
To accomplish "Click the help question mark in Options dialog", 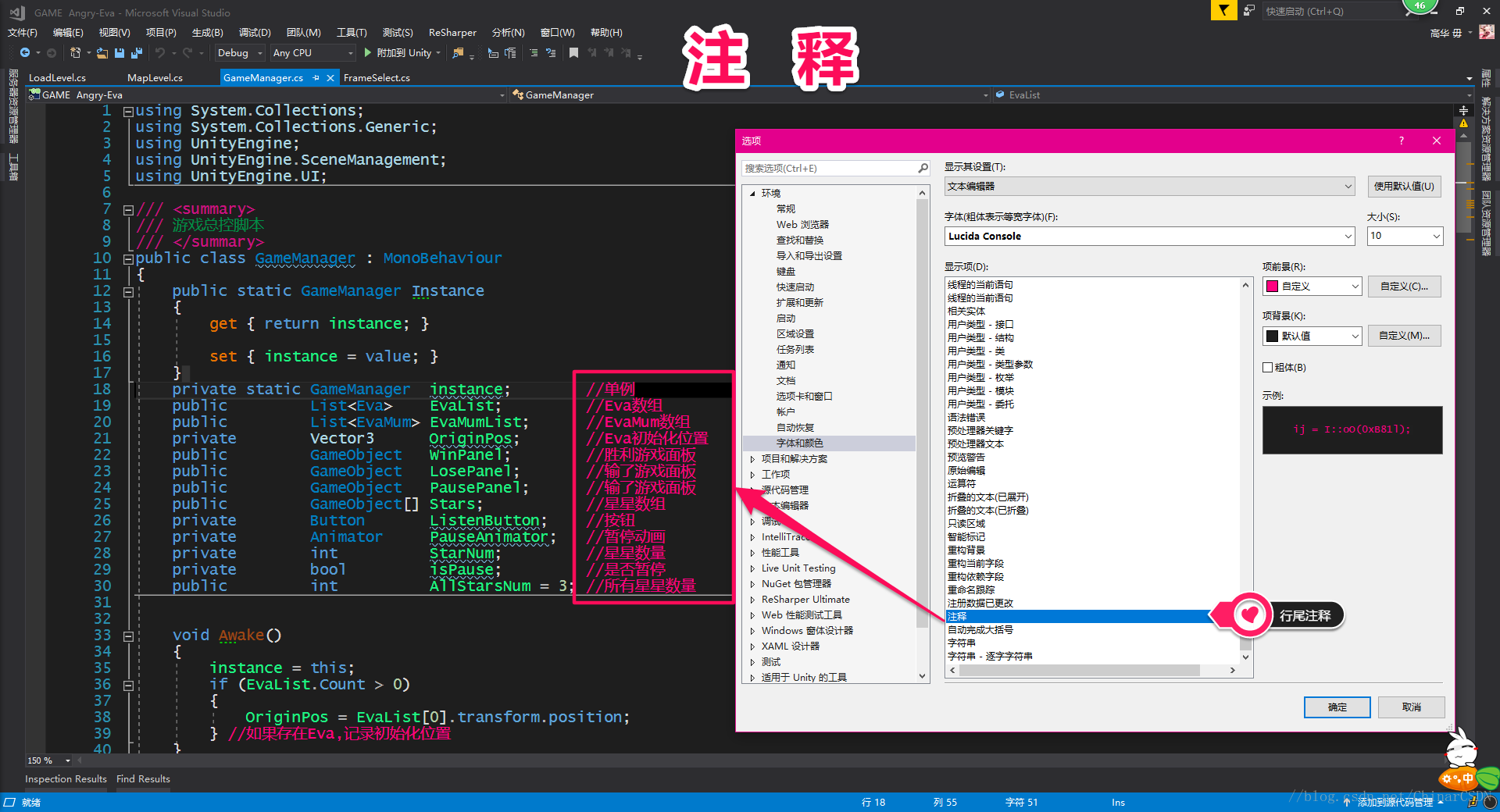I will click(x=1402, y=141).
